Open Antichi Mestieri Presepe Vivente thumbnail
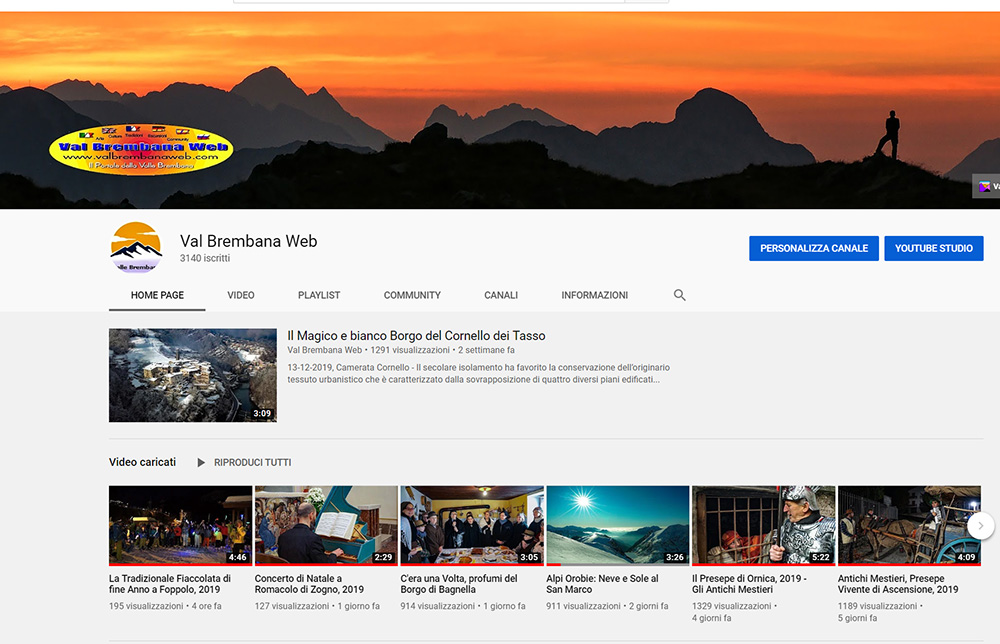Viewport: 1000px width, 644px height. pyautogui.click(x=909, y=525)
